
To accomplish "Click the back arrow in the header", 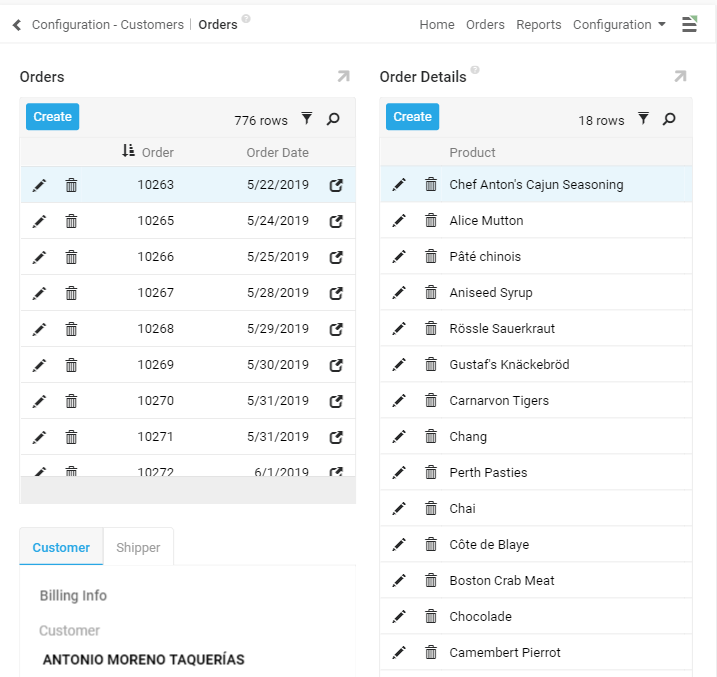I will pos(17,25).
